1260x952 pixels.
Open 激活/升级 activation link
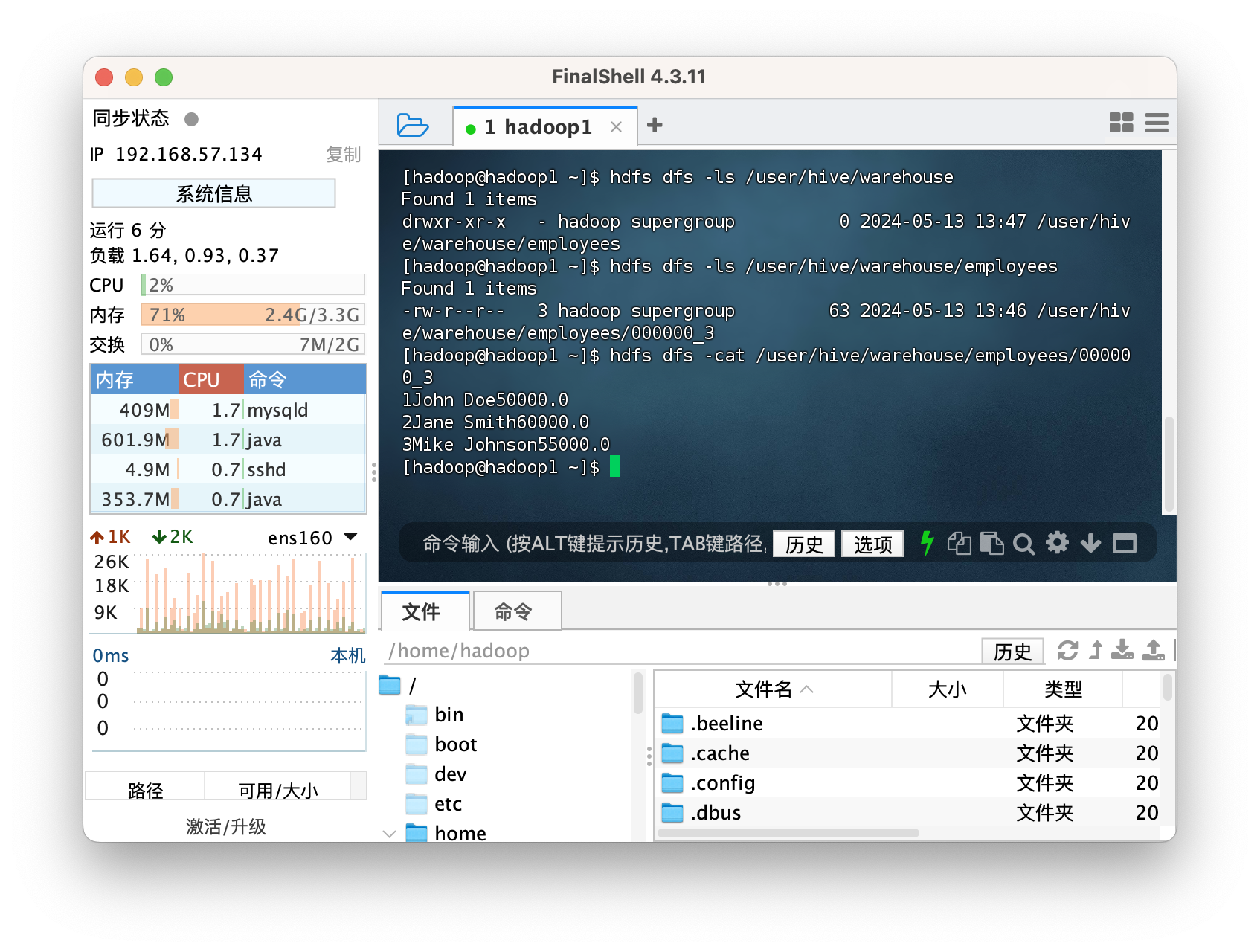(x=225, y=826)
